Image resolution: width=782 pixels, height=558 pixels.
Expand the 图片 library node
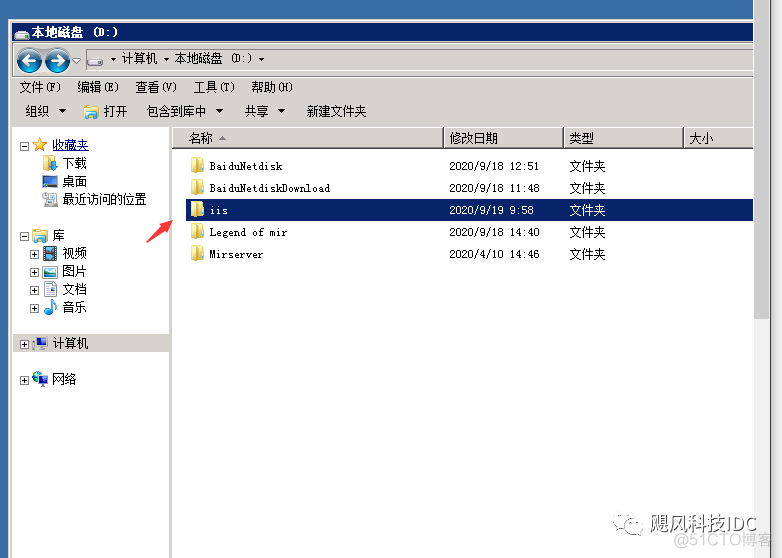pyautogui.click(x=34, y=272)
